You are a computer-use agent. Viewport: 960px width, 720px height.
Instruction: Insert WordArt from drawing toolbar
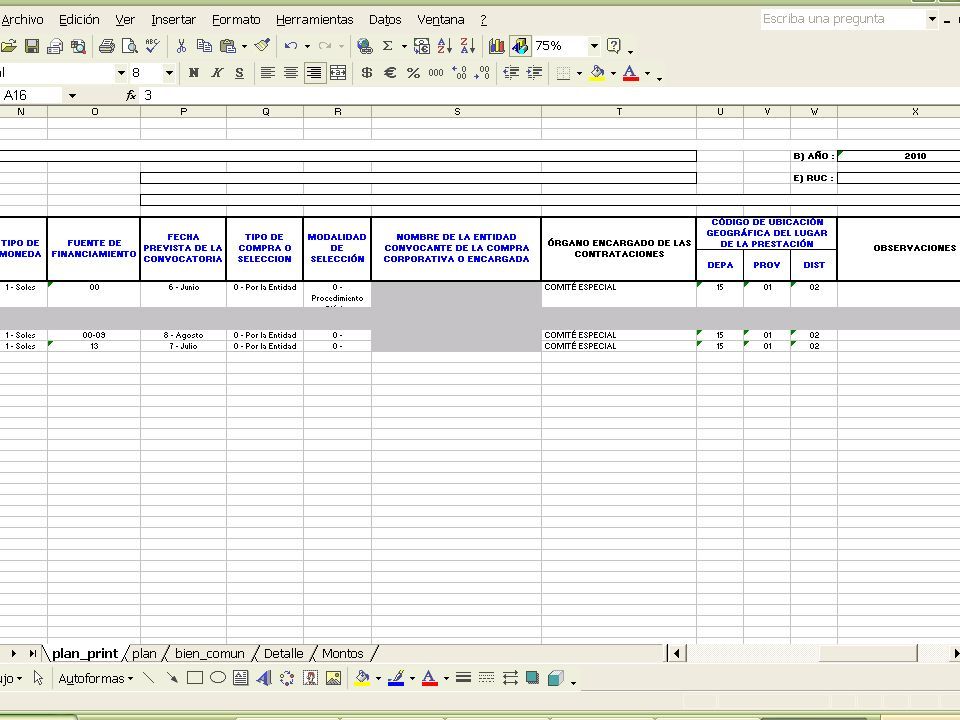pos(264,678)
